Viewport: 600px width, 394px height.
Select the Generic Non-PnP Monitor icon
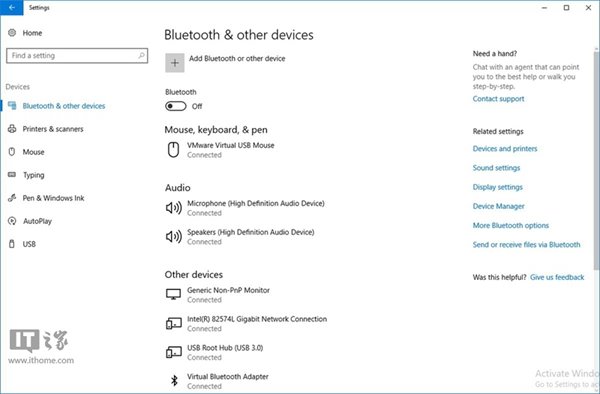(173, 294)
